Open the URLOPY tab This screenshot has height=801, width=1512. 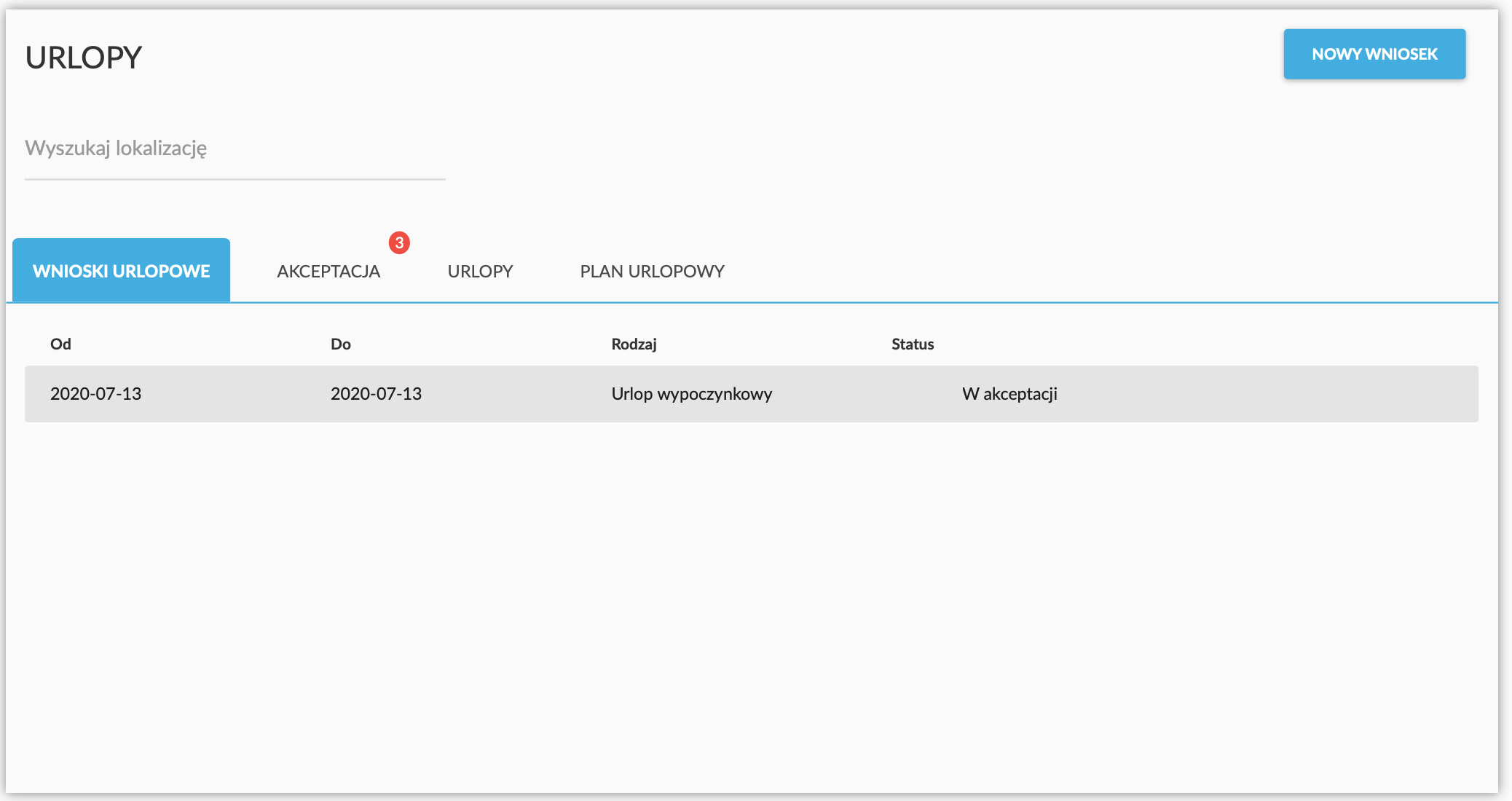click(x=480, y=272)
